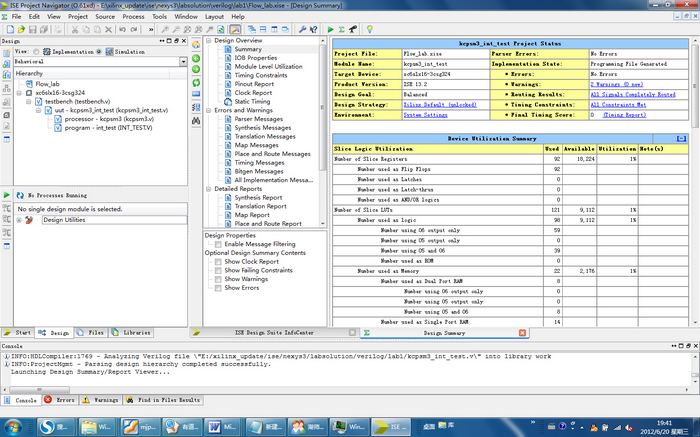Click the Undo toolbar icon
700x437 pixels.
(x=122, y=29)
